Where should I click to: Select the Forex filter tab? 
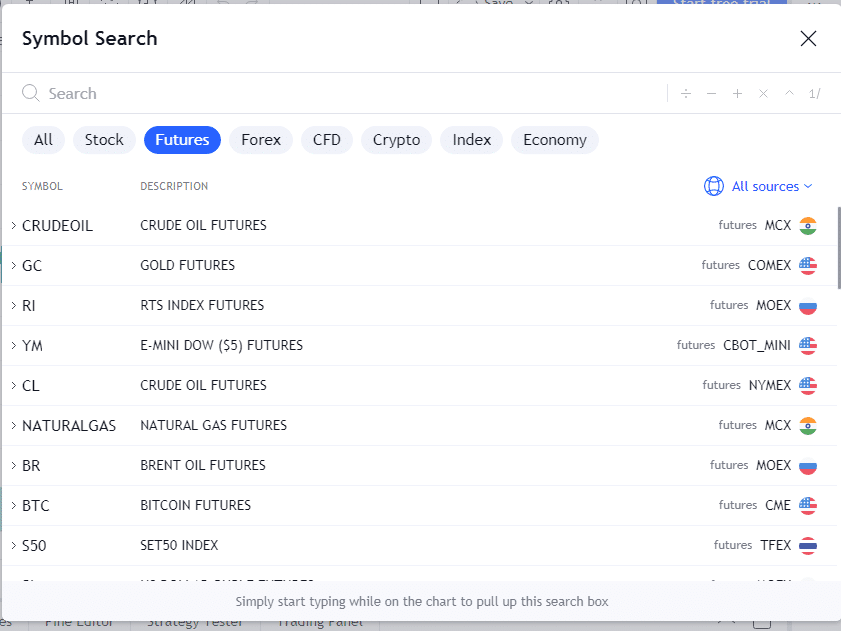[x=261, y=140]
